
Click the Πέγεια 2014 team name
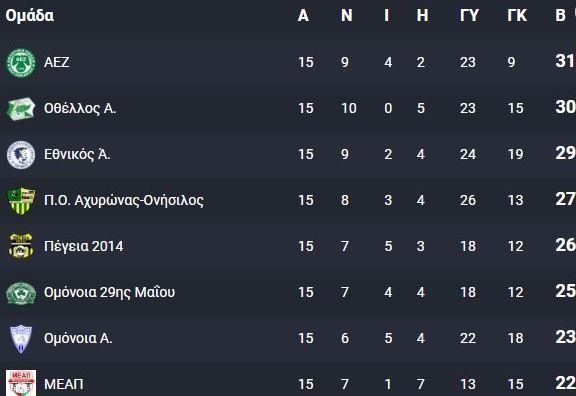coord(83,246)
